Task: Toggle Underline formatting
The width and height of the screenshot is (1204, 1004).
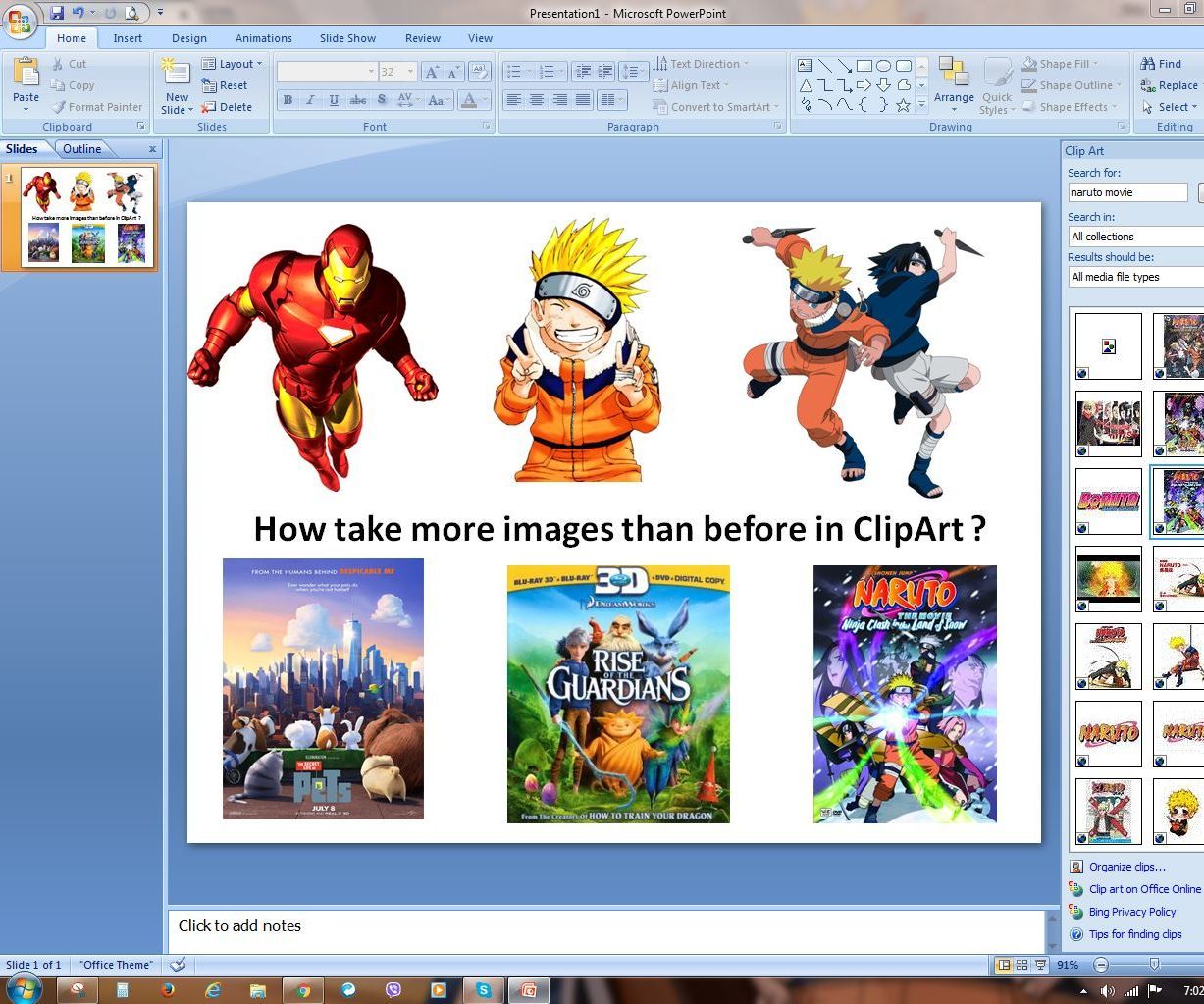Action: click(x=334, y=100)
